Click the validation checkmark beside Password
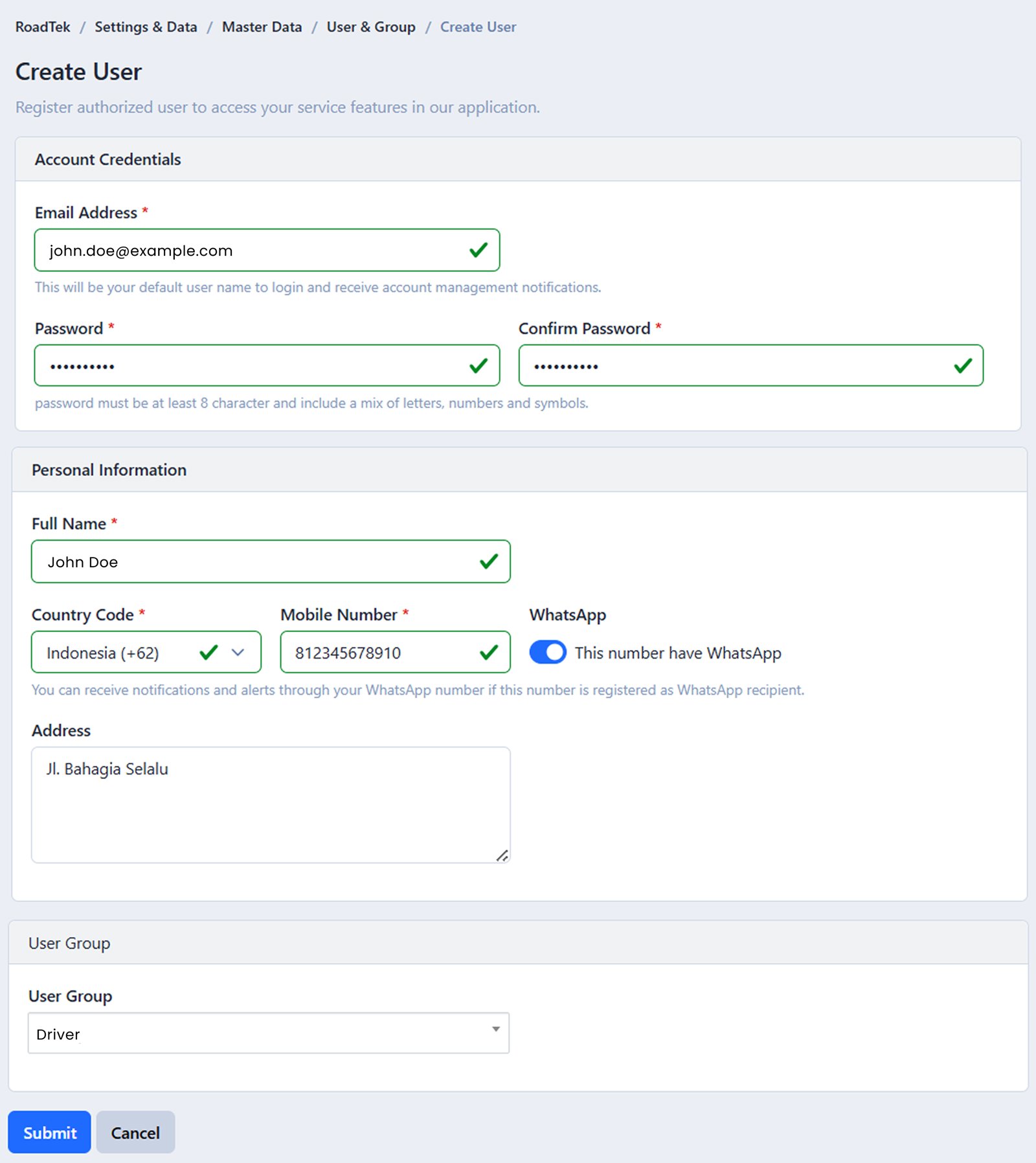This screenshot has height=1163, width=1036. pyautogui.click(x=479, y=365)
